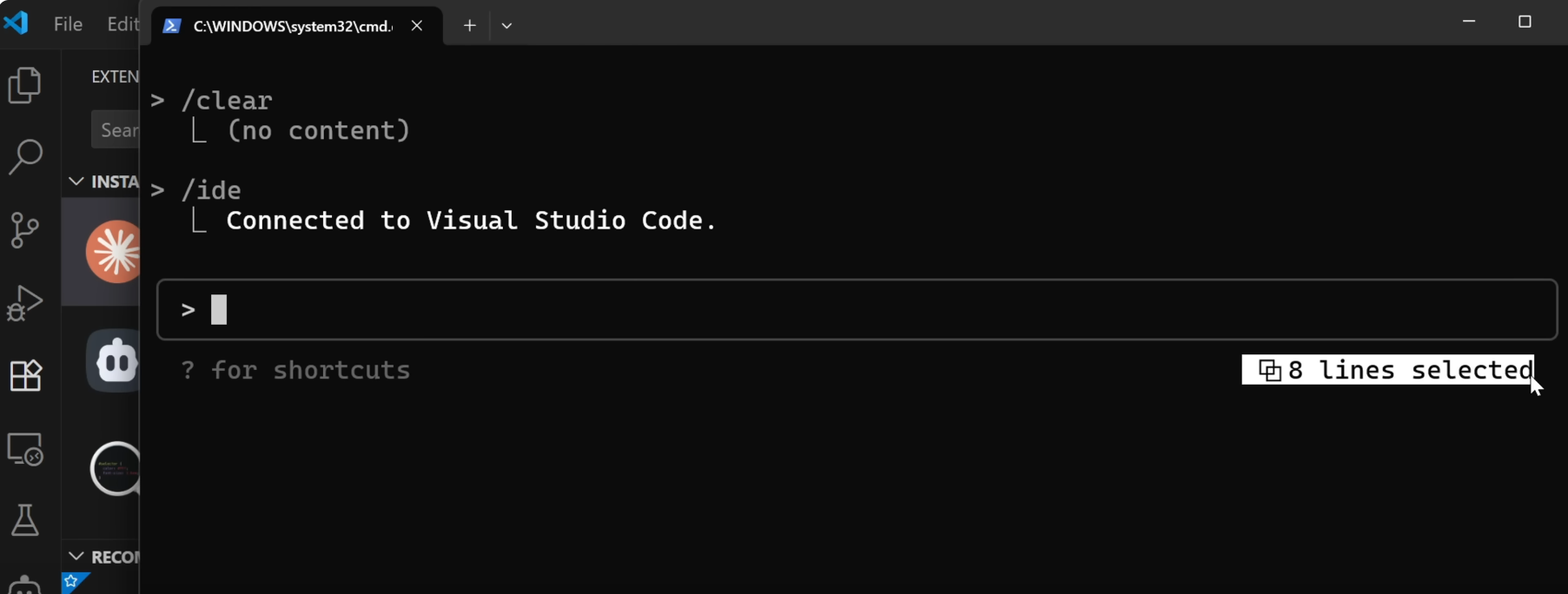Select the Claude Code extension icon
1568x594 pixels.
tap(114, 252)
